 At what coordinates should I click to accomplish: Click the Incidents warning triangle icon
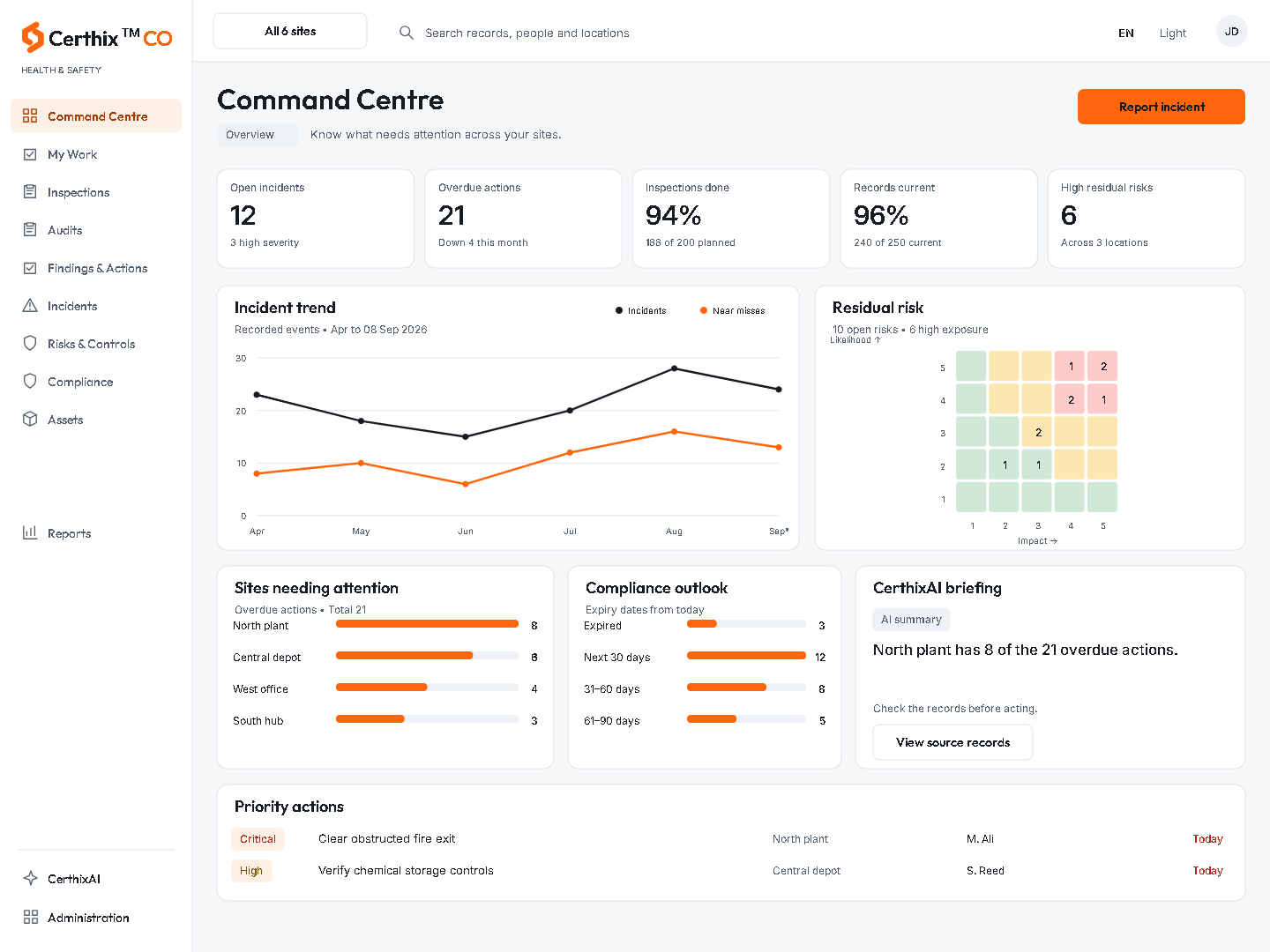coord(30,306)
